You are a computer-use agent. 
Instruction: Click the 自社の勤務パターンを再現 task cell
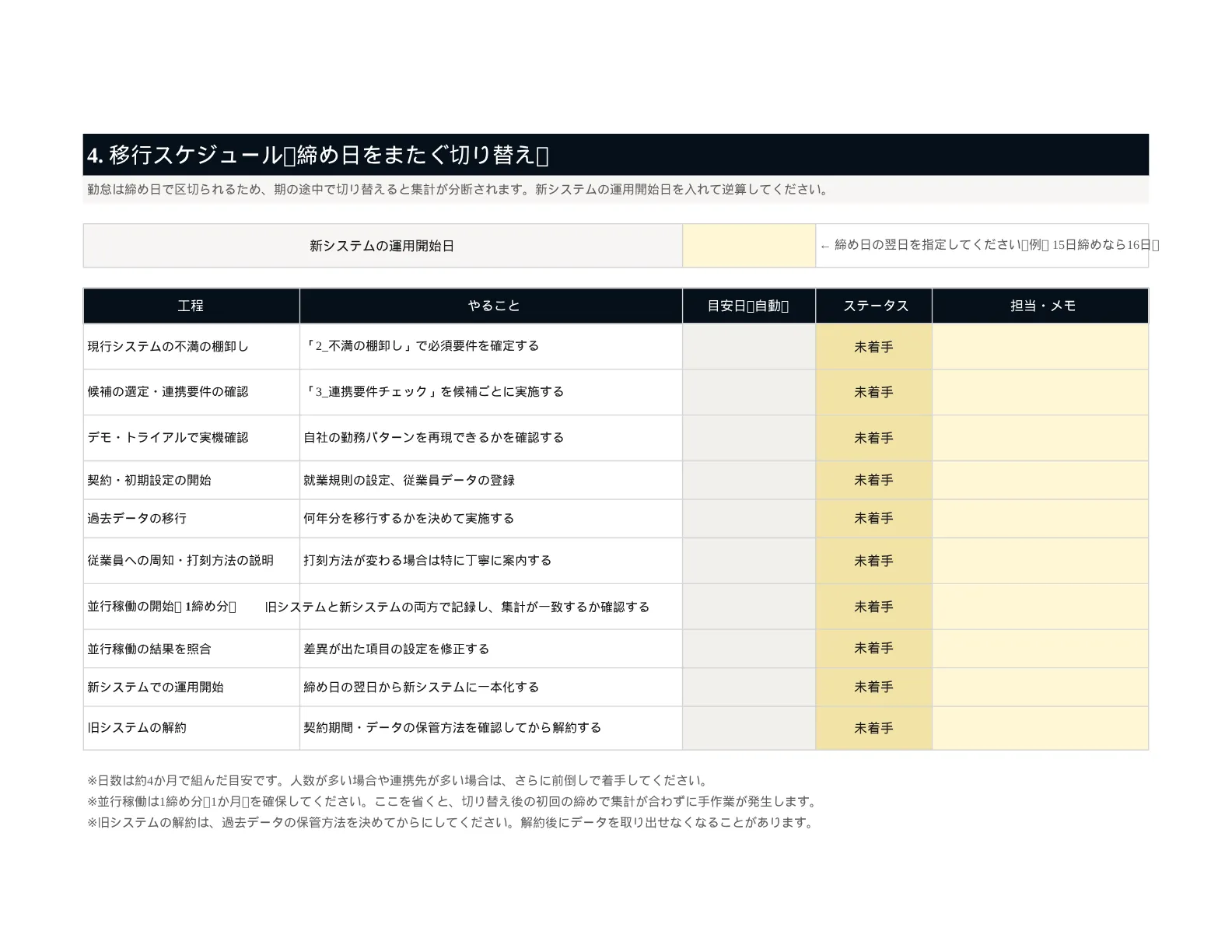tap(492, 438)
